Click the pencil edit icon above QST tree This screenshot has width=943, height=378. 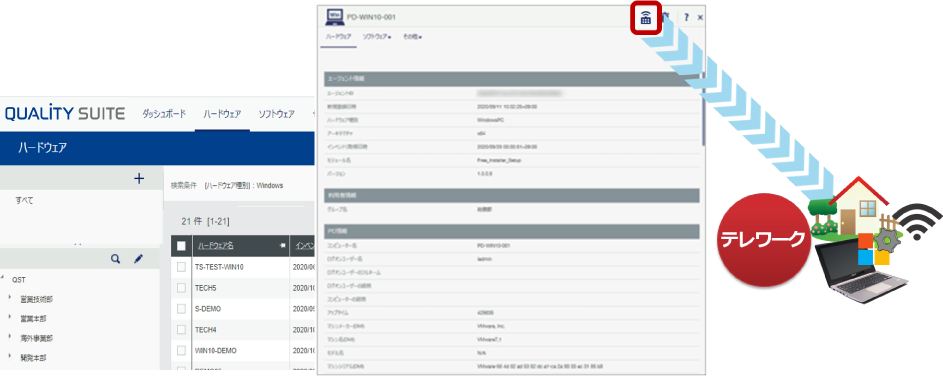pos(139,259)
